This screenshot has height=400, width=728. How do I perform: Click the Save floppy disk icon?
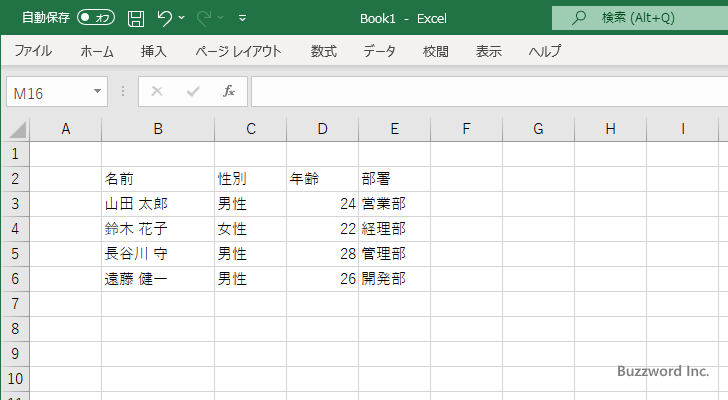pyautogui.click(x=136, y=19)
